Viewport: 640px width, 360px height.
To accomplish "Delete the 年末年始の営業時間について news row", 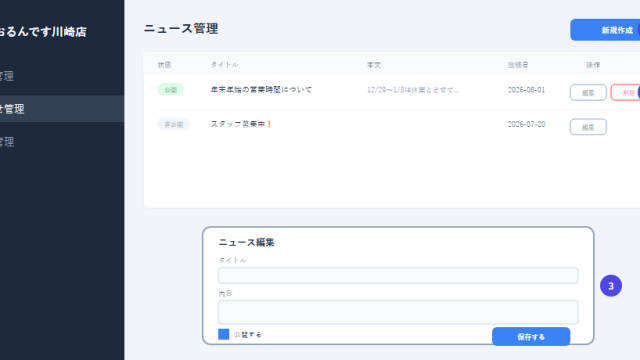I will point(625,93).
